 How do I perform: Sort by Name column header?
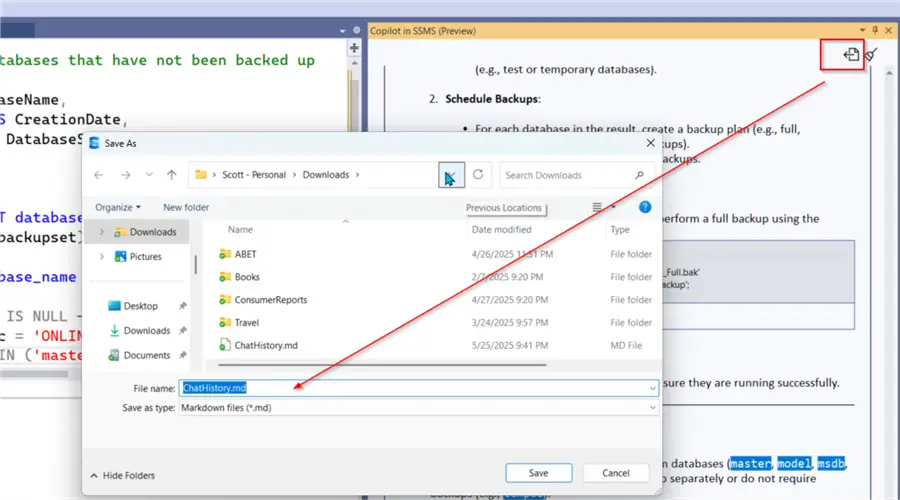(240, 230)
